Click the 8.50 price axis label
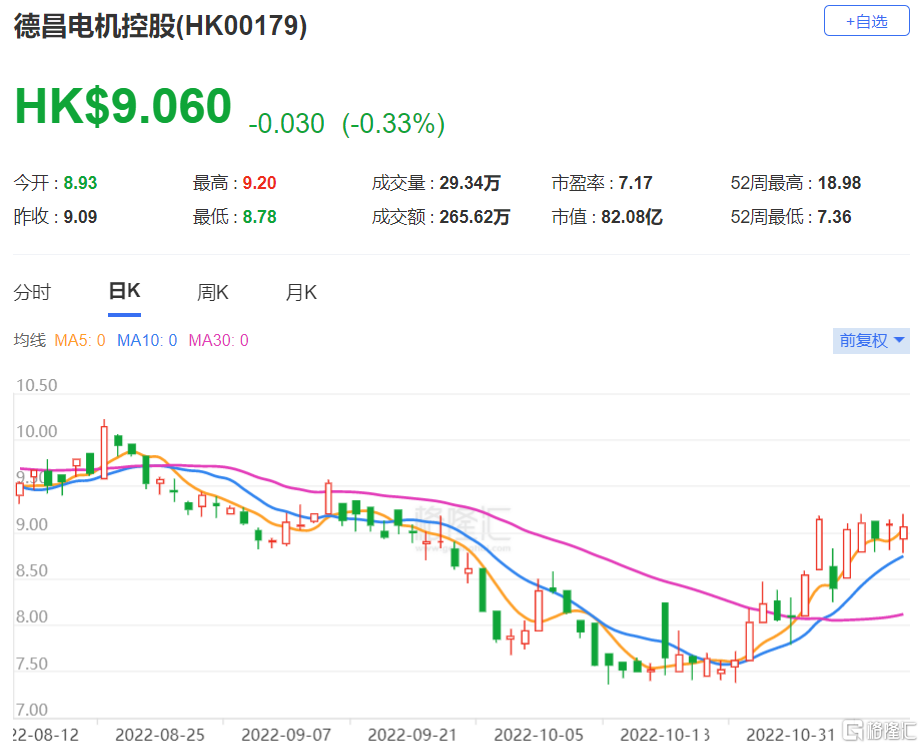 coord(32,571)
